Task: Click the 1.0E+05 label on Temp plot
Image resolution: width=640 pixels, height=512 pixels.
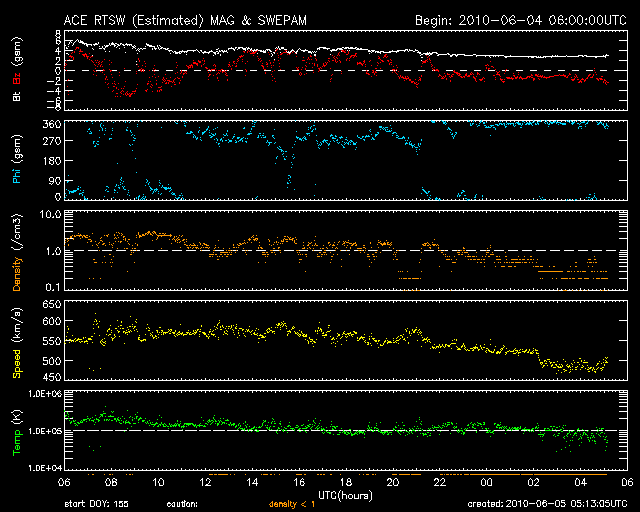Action: pyautogui.click(x=45, y=431)
